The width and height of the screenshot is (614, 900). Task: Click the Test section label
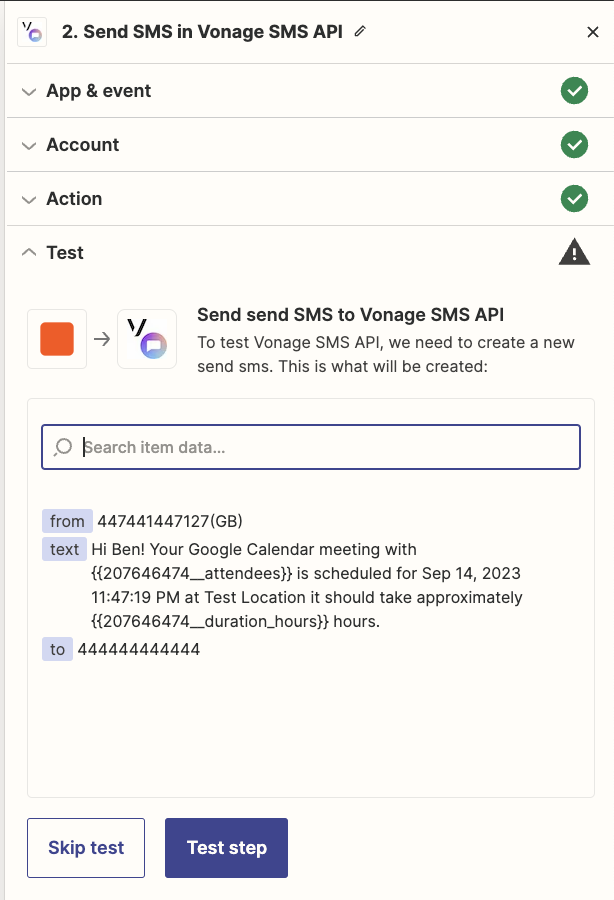65,253
